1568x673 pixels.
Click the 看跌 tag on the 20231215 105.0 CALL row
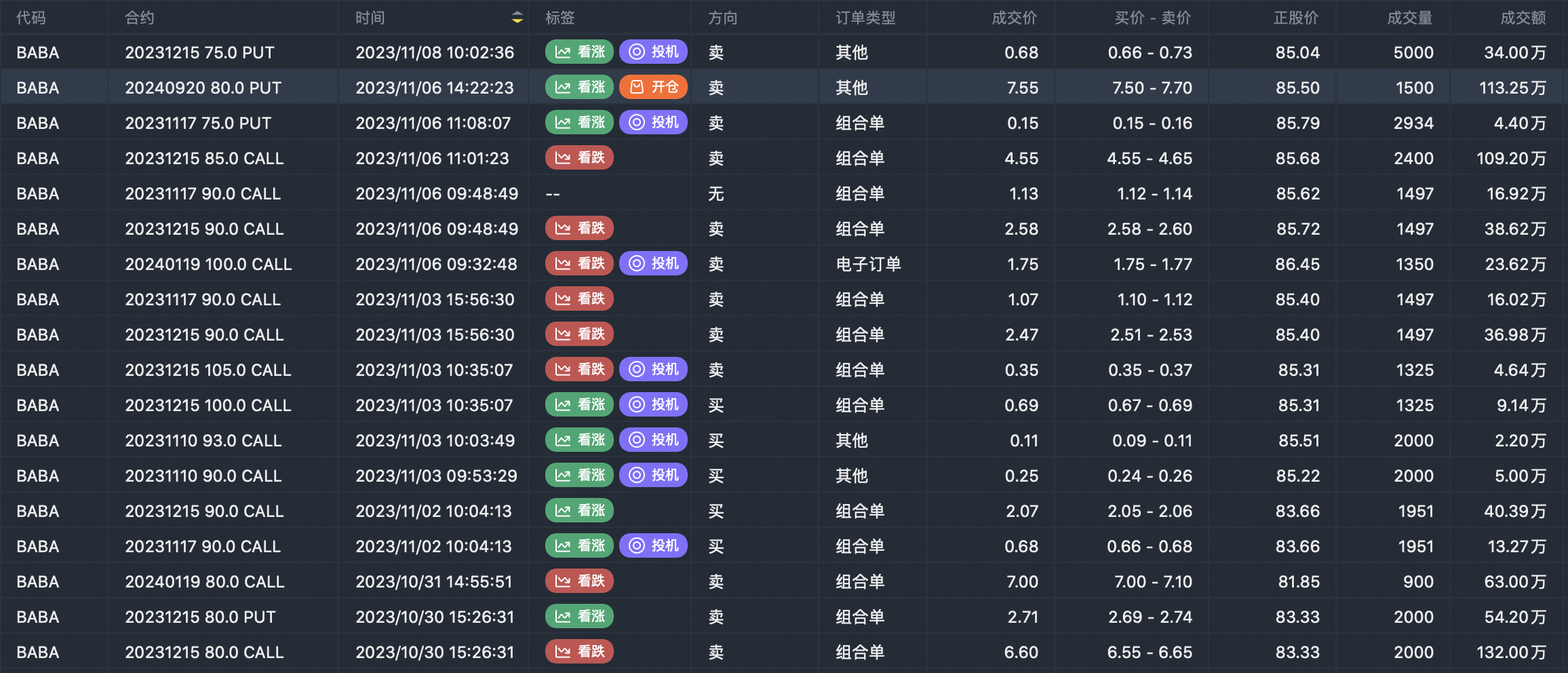point(579,369)
